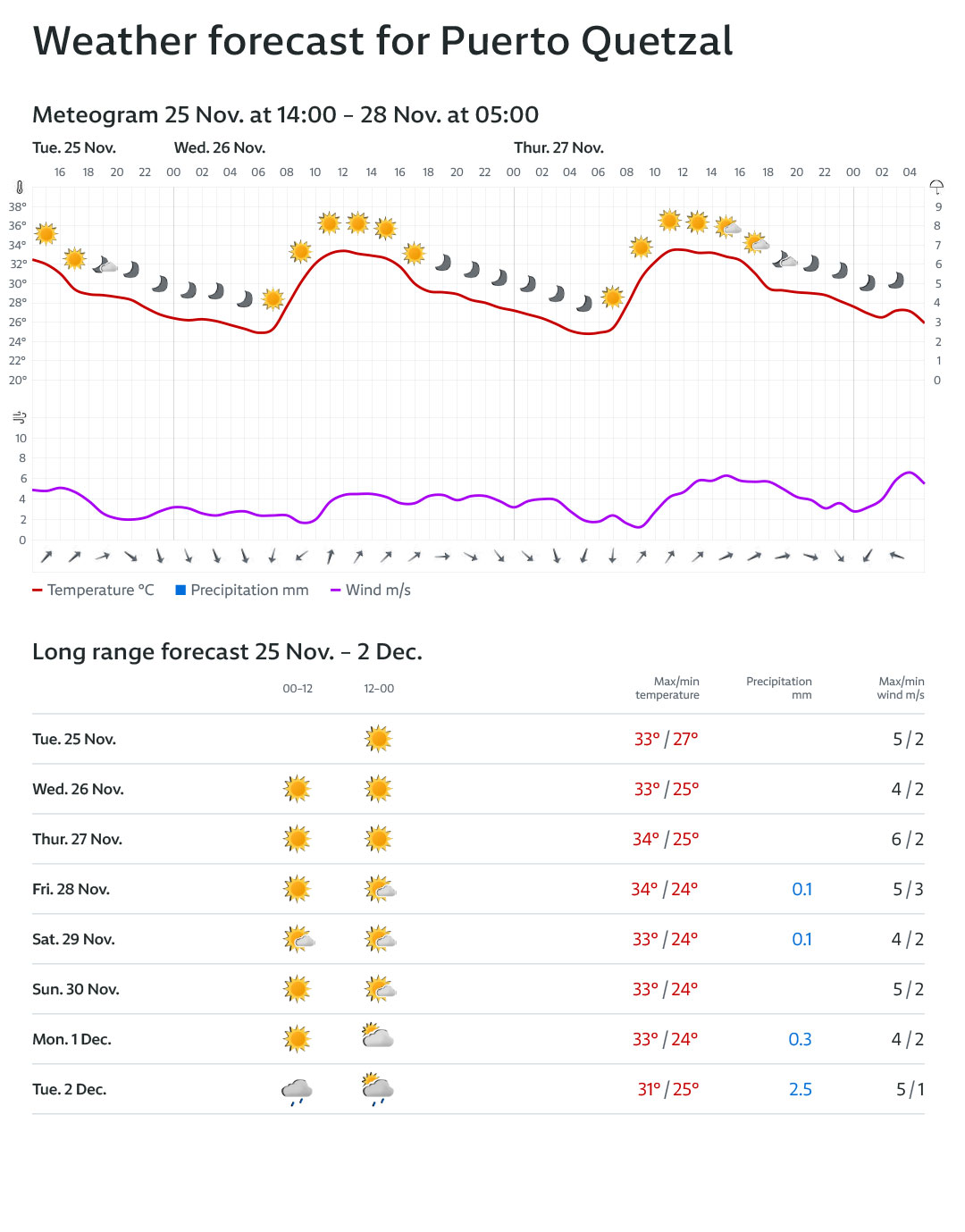The height and width of the screenshot is (1232, 965).
Task: Click Wed. 26 Nov. 00–12 sun icon in table
Action: 297,789
